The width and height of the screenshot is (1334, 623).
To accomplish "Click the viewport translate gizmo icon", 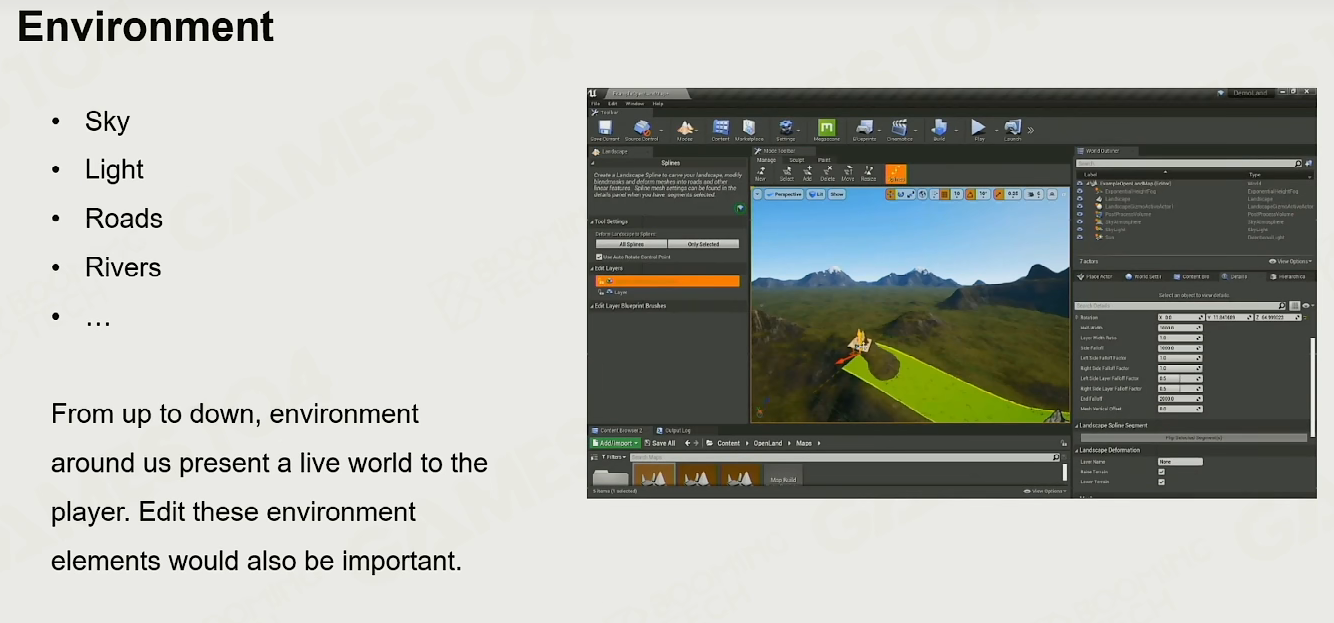I will pos(890,194).
